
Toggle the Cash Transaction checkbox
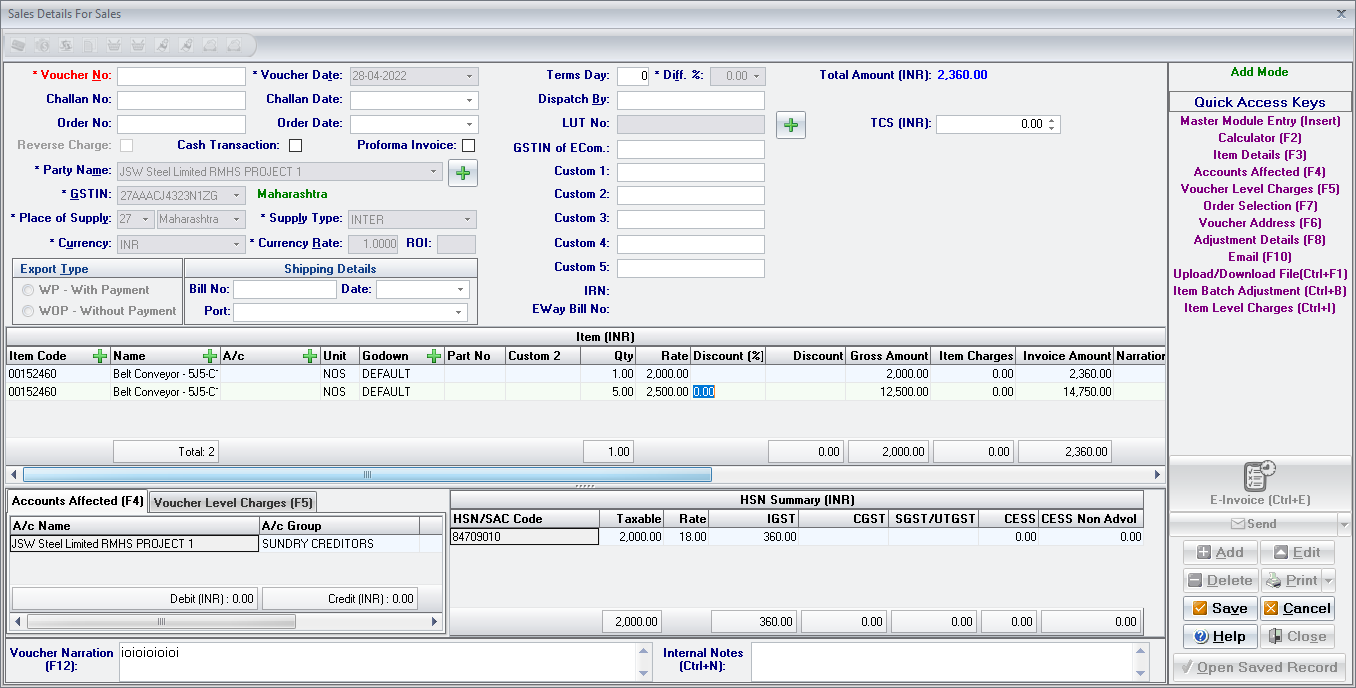point(296,146)
